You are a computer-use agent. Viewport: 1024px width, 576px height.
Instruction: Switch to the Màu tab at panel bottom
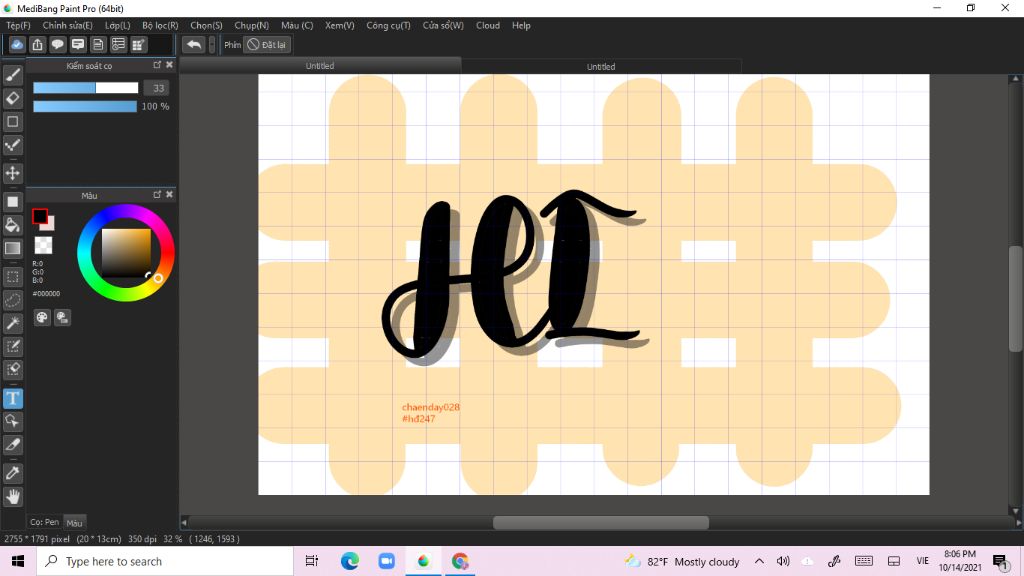click(74, 522)
